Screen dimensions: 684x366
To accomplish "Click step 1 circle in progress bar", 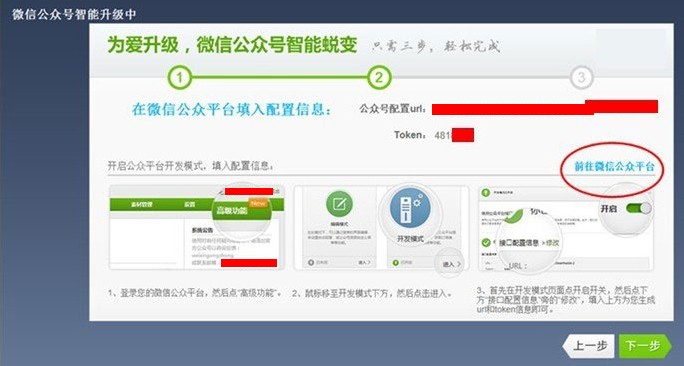I will pyautogui.click(x=179, y=78).
